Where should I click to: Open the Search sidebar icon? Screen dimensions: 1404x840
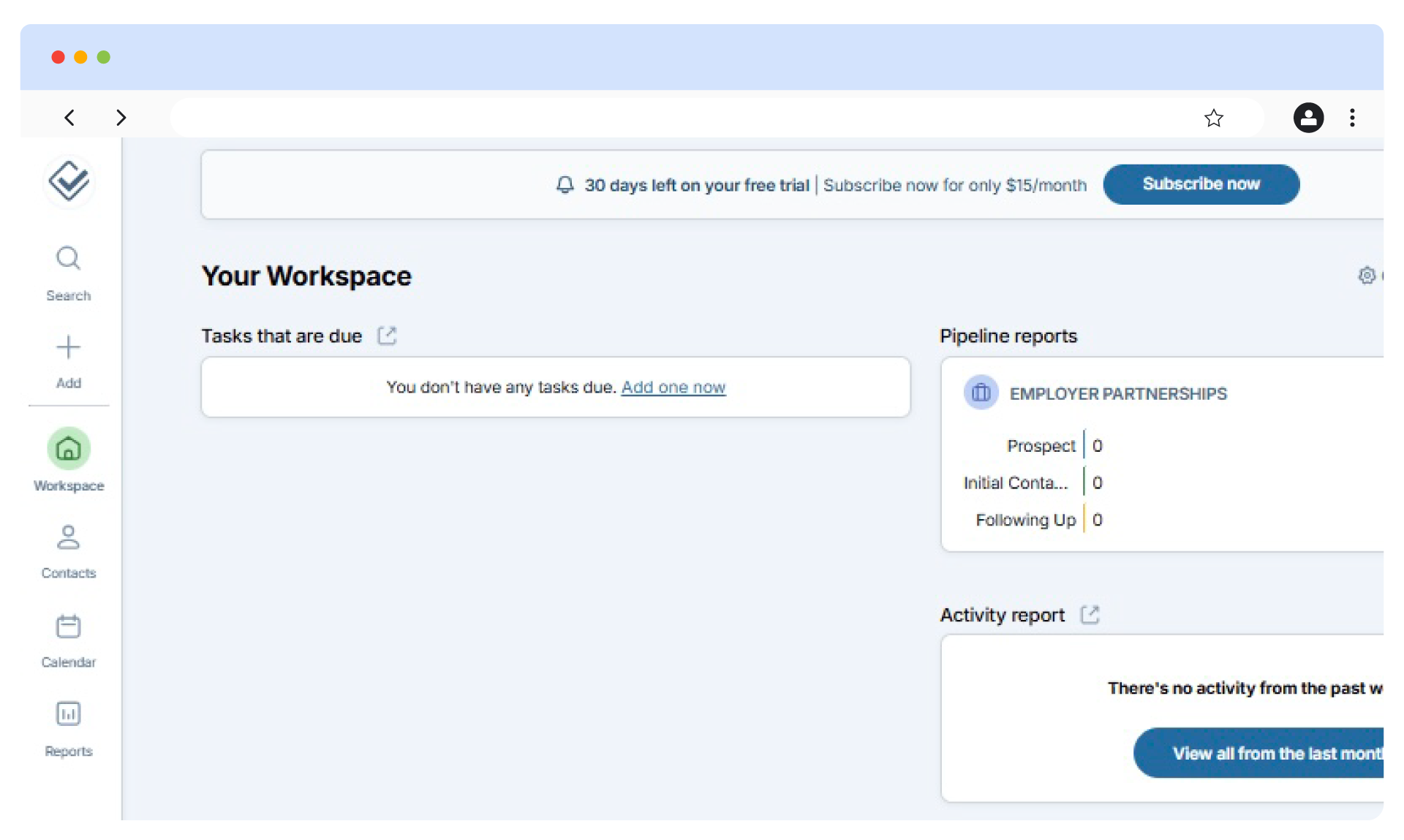pos(68,259)
